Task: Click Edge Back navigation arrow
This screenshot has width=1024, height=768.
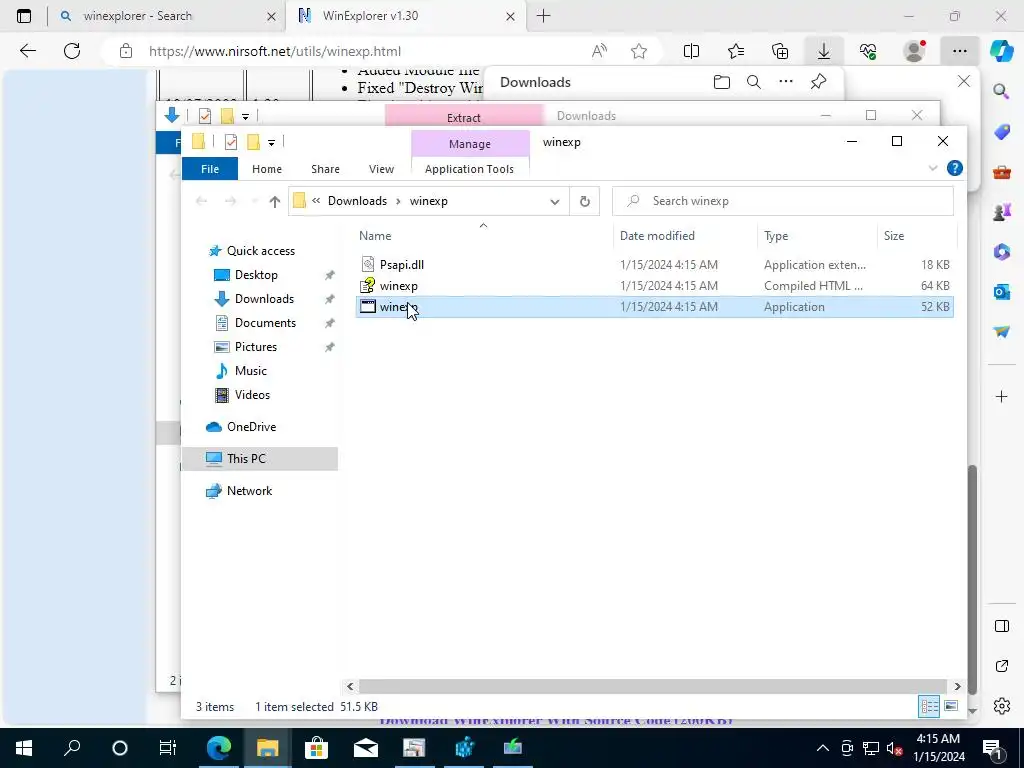Action: (27, 51)
